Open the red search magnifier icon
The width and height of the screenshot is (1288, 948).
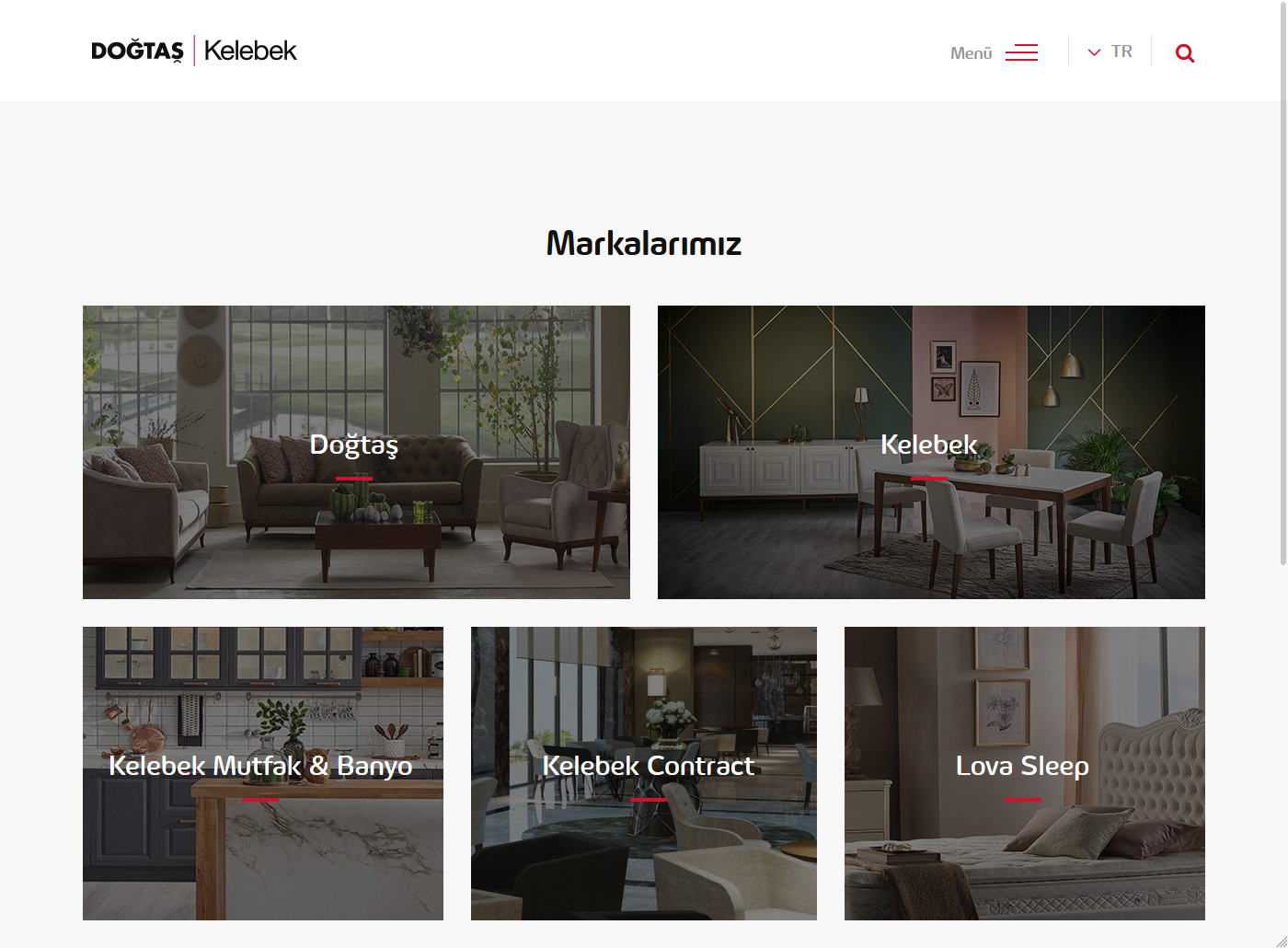(1185, 53)
